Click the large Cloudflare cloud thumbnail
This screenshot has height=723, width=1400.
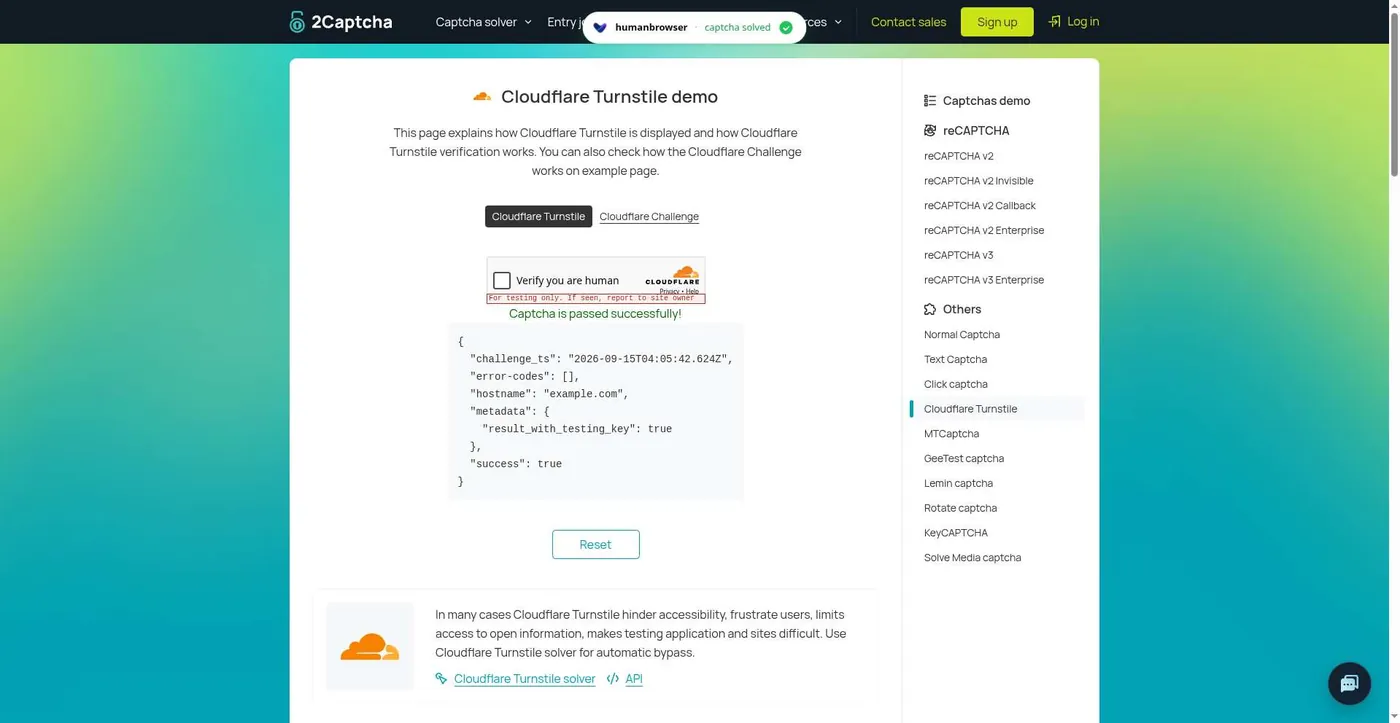point(370,646)
